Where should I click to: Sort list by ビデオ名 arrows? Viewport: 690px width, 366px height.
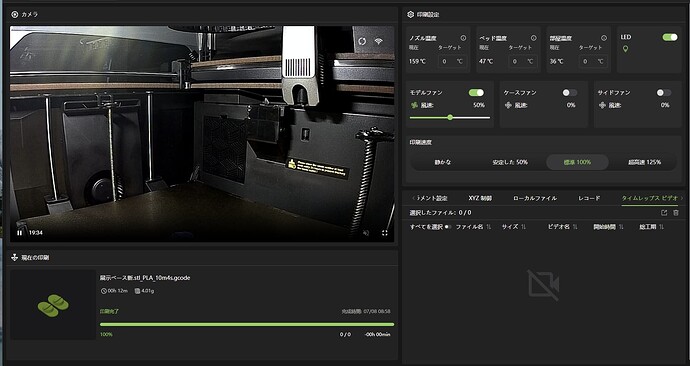575,227
